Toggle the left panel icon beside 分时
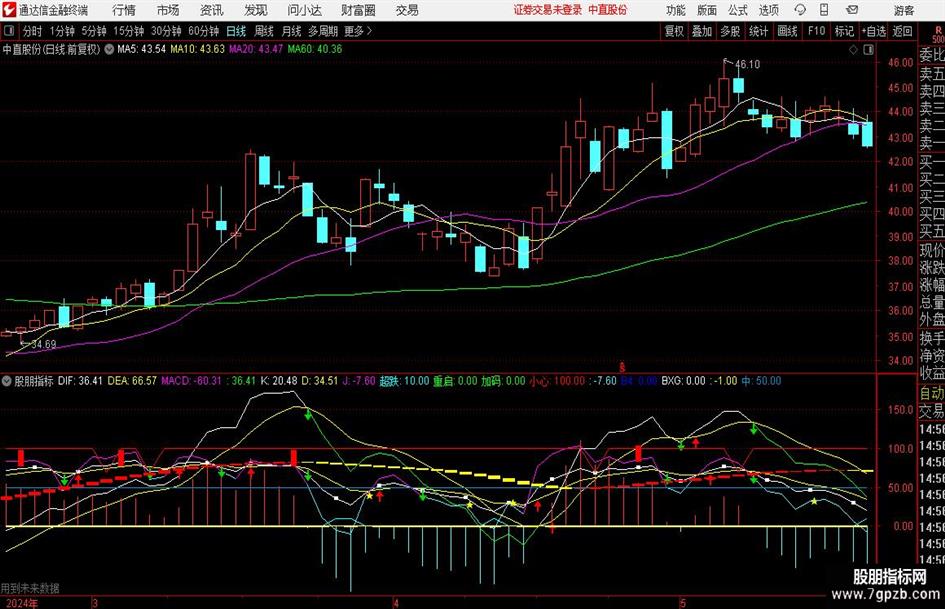Image resolution: width=945 pixels, height=609 pixels. pyautogui.click(x=8, y=31)
